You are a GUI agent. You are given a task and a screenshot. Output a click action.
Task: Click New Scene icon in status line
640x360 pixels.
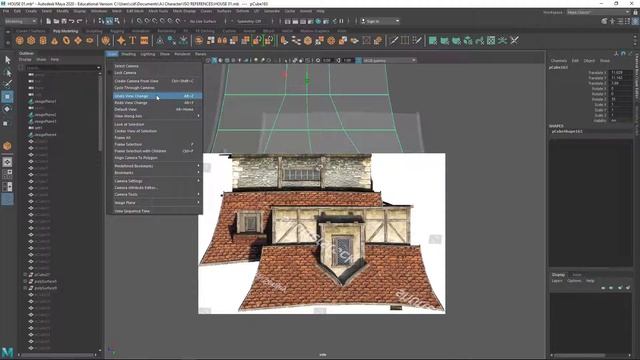[48, 21]
